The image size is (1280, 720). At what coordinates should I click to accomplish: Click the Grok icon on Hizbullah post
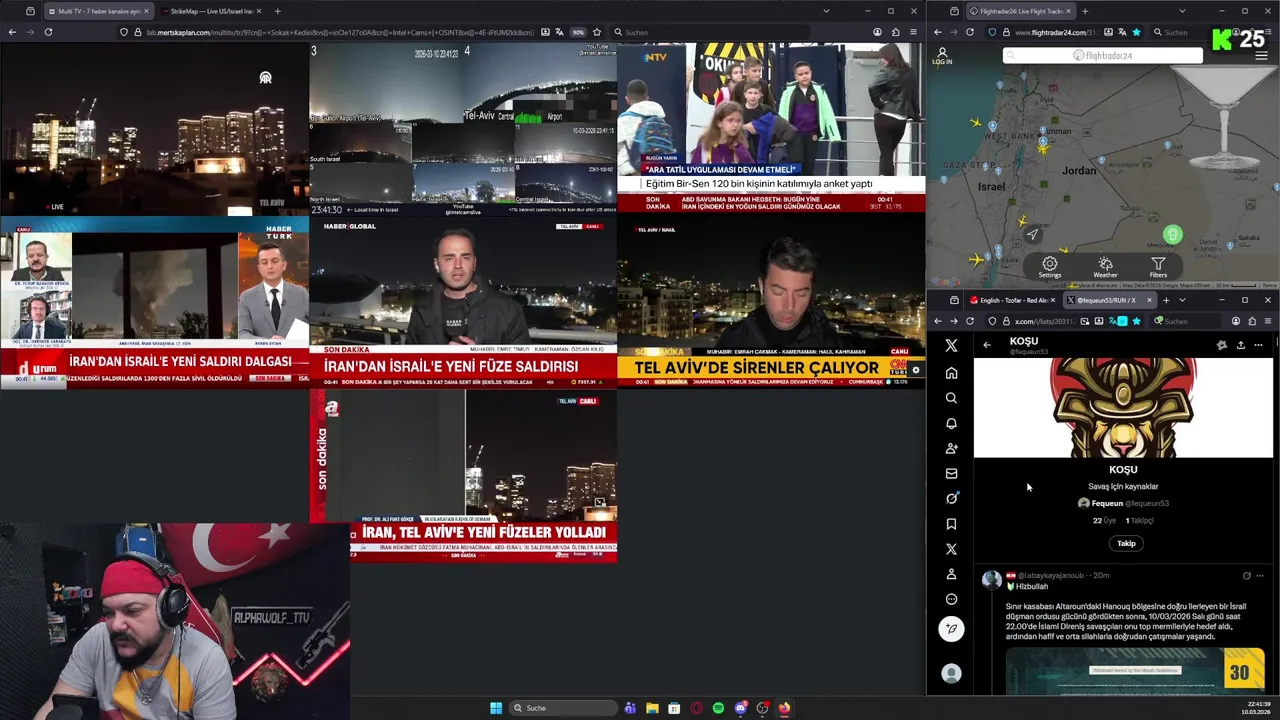[x=1246, y=576]
